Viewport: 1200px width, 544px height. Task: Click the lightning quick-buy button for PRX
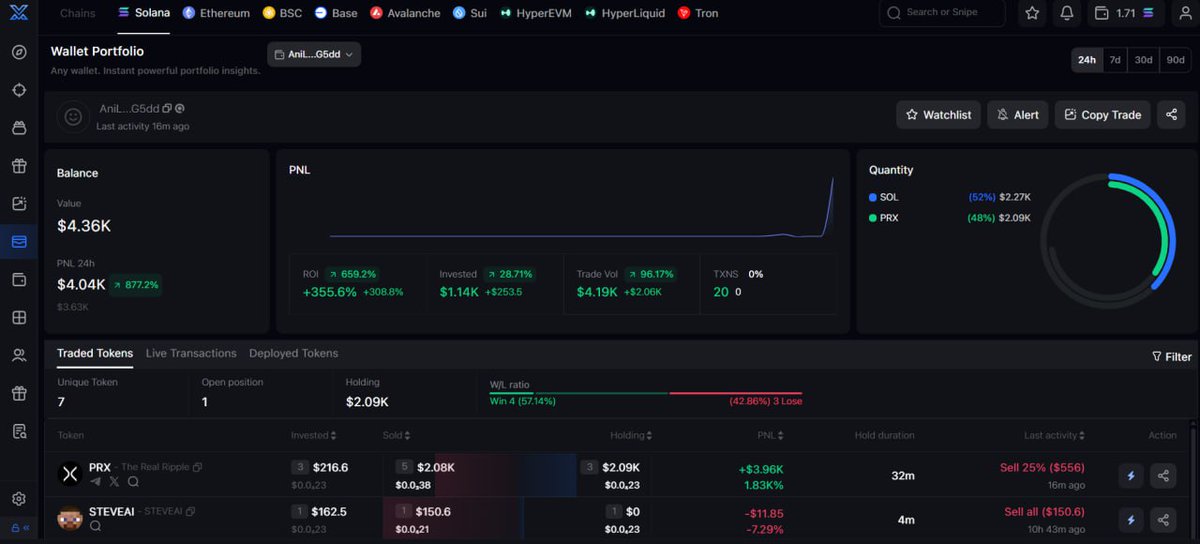[1131, 476]
